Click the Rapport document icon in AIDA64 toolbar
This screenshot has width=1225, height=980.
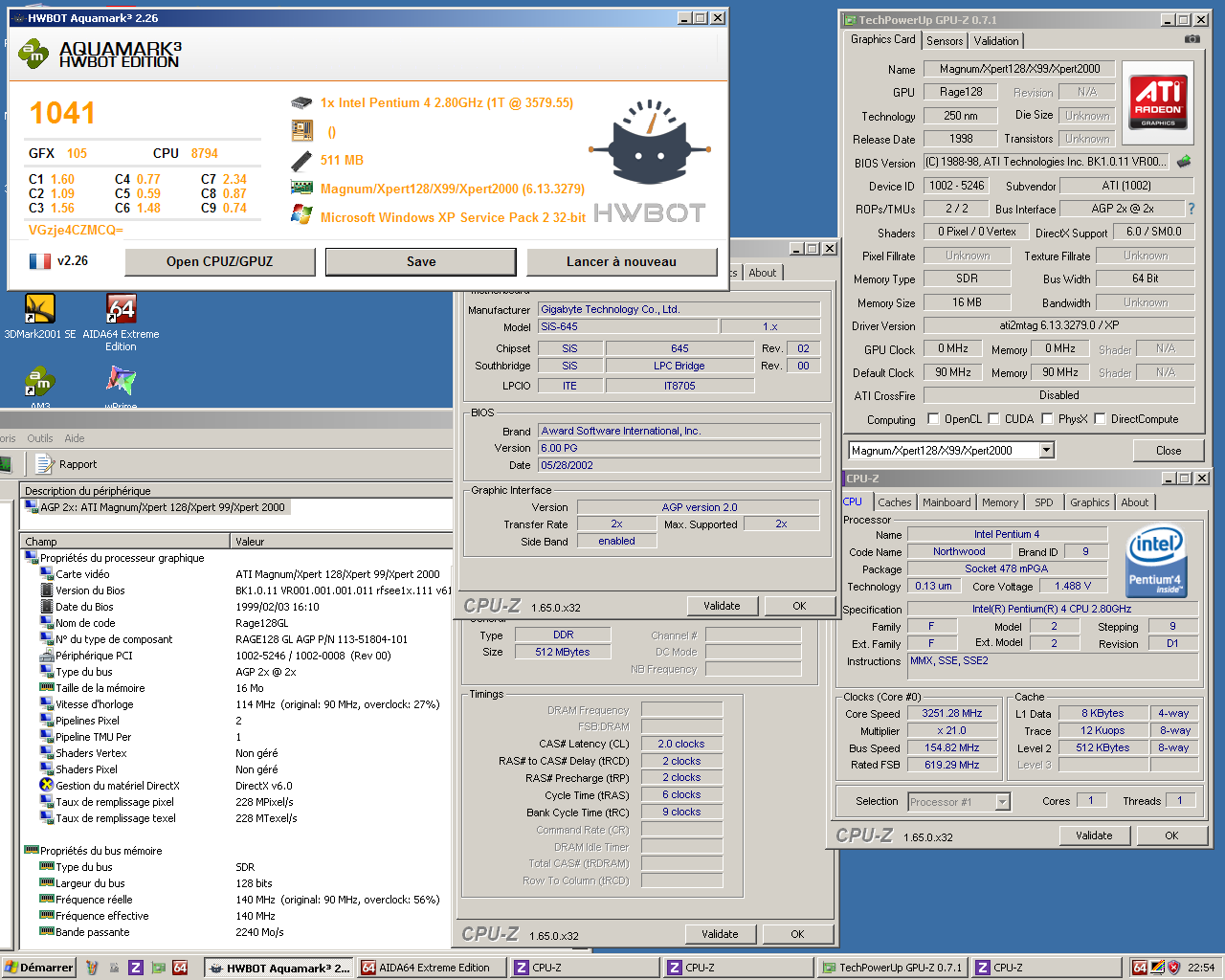(x=43, y=464)
